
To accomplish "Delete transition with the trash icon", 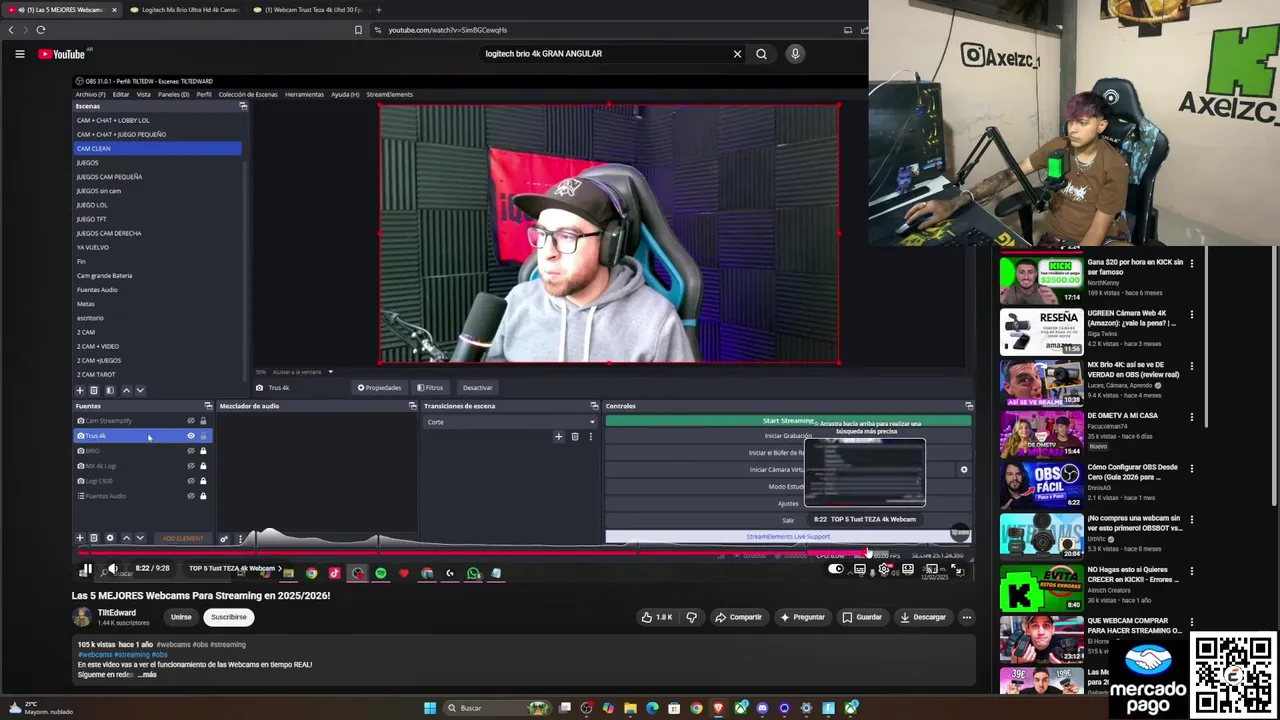I will [575, 436].
